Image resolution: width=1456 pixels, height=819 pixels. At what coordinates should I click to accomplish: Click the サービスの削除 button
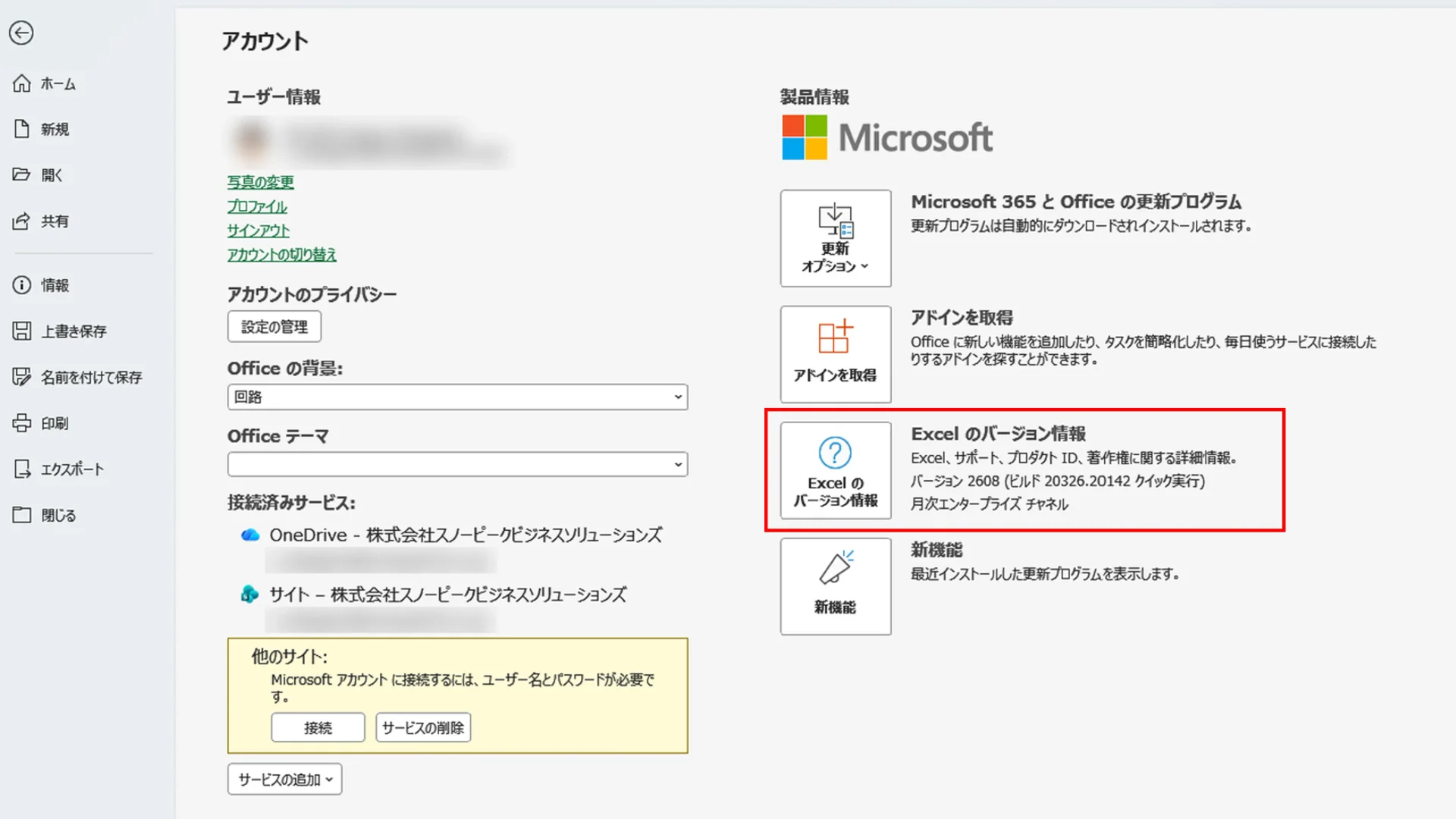(x=423, y=728)
